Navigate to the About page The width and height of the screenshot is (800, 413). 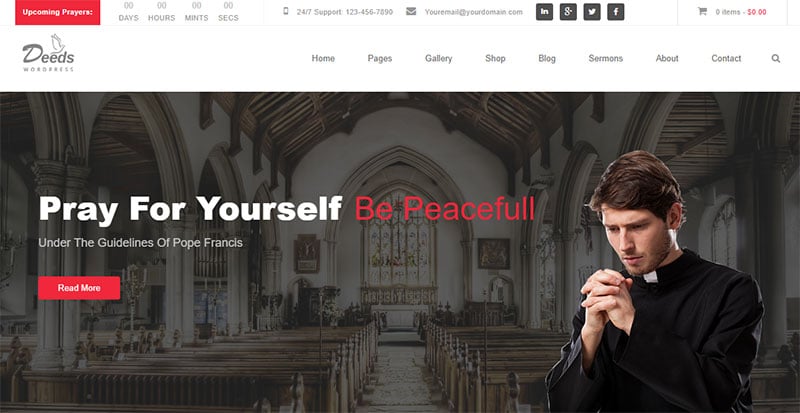pos(667,59)
